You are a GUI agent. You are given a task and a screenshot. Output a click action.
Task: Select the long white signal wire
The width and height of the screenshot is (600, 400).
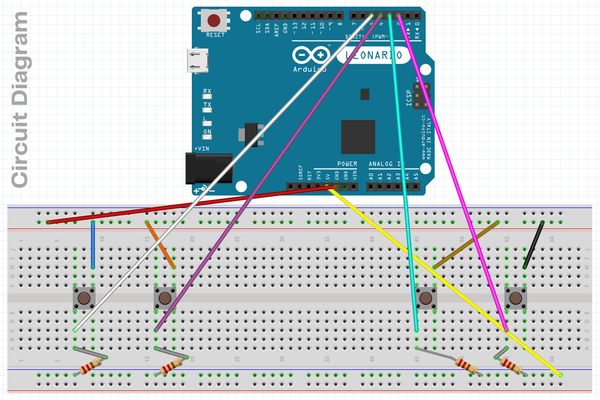[223, 172]
